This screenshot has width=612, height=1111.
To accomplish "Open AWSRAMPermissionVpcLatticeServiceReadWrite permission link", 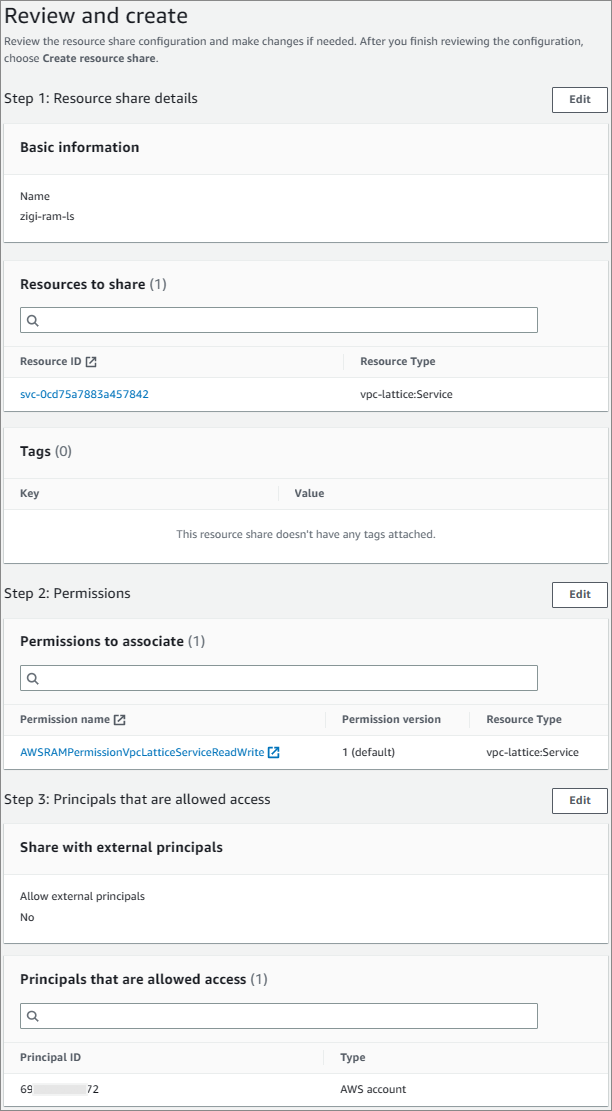I will tap(142, 752).
